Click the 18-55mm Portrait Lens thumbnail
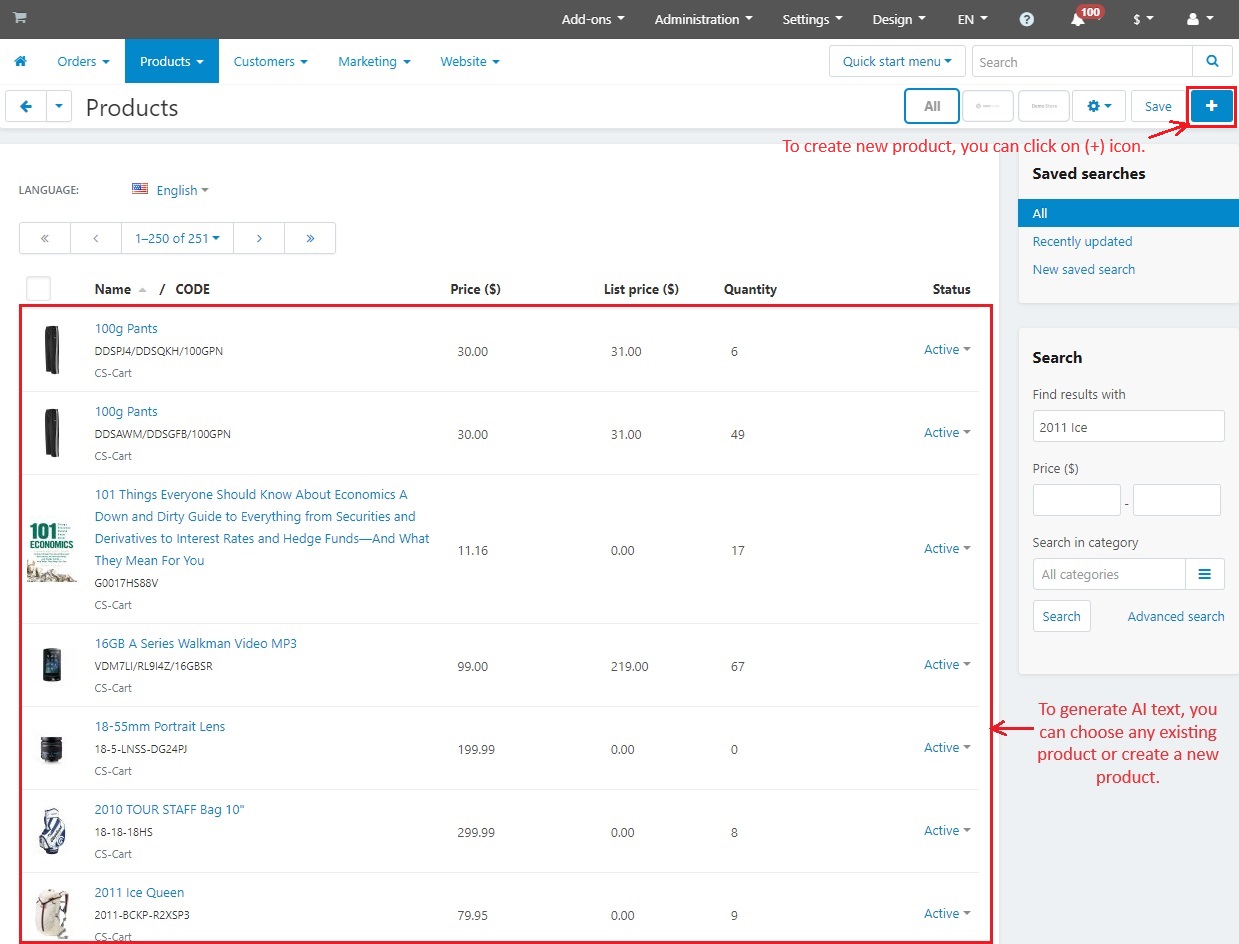 pyautogui.click(x=52, y=748)
